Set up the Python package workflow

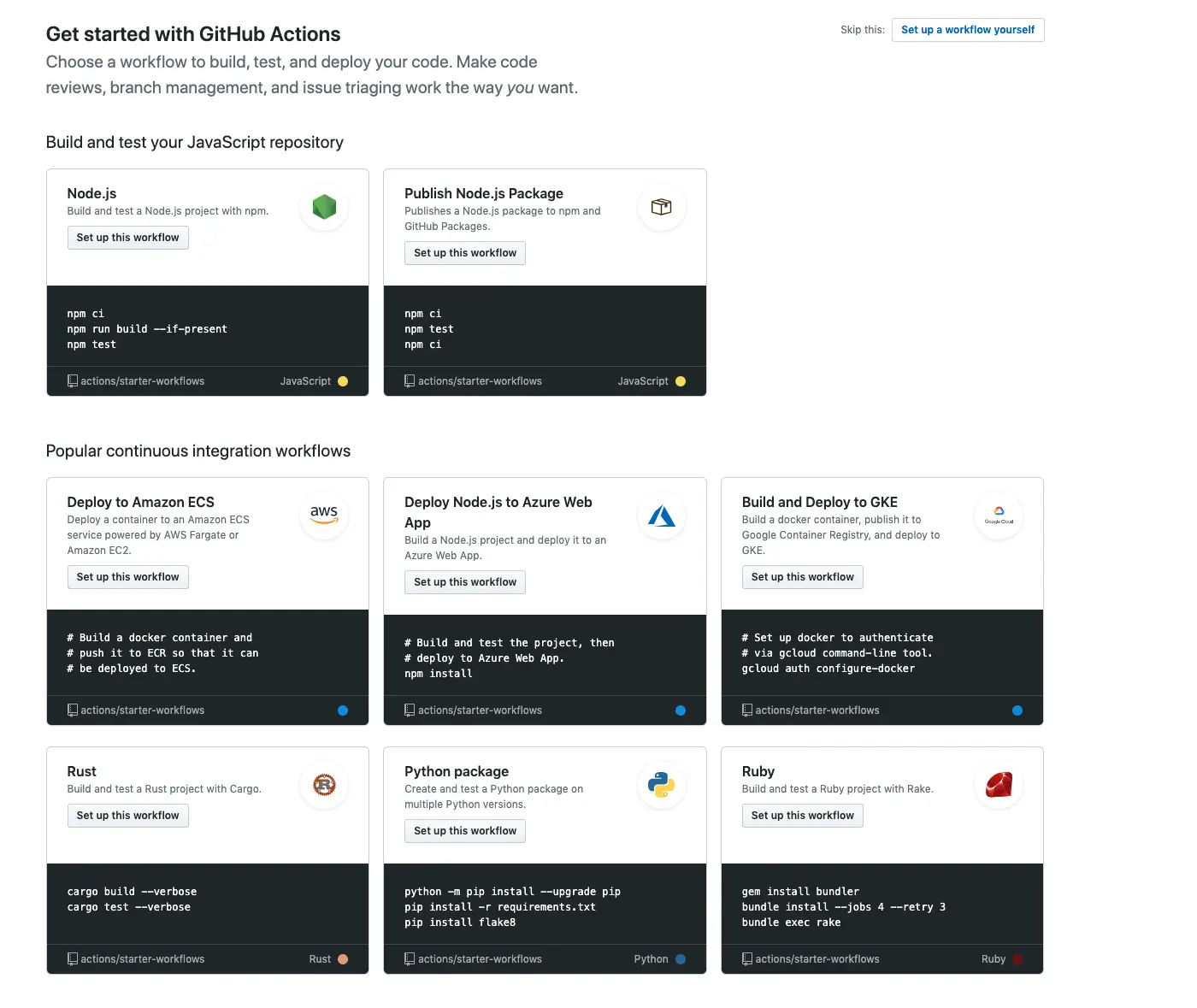coord(465,831)
